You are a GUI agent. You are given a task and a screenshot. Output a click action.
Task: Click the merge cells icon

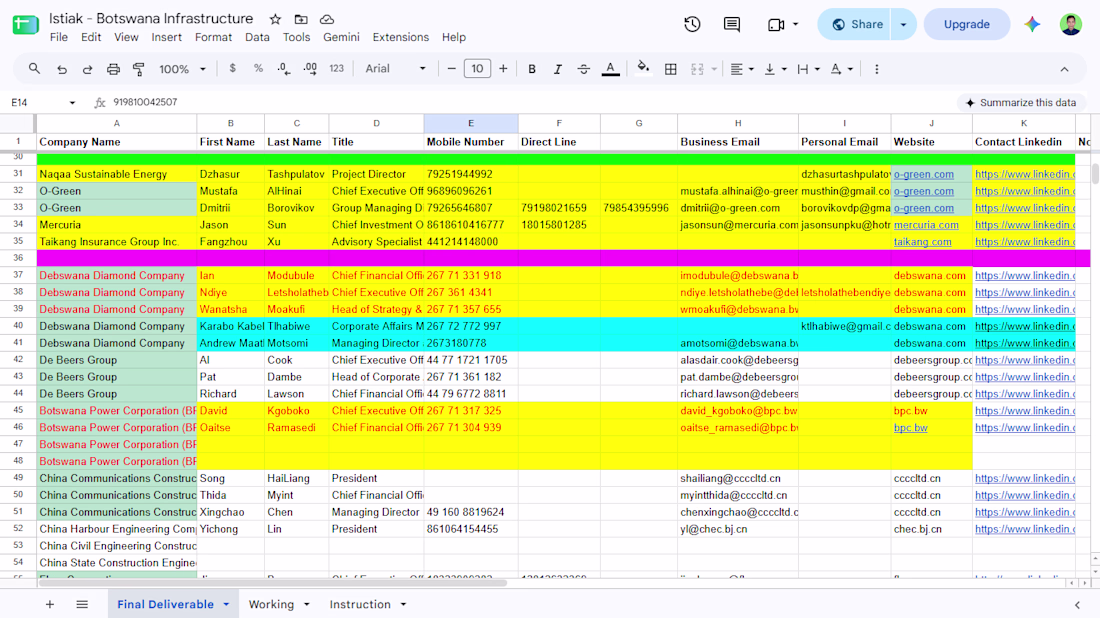tap(697, 69)
